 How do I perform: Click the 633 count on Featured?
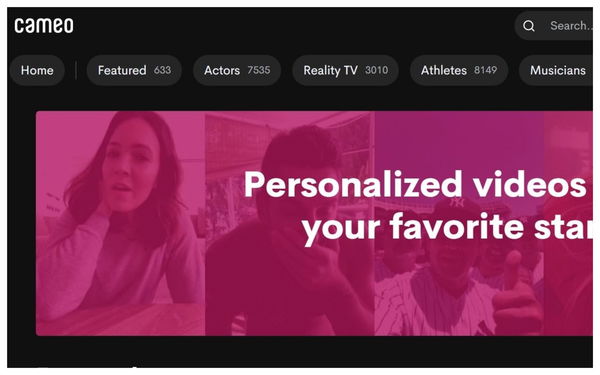coord(163,70)
